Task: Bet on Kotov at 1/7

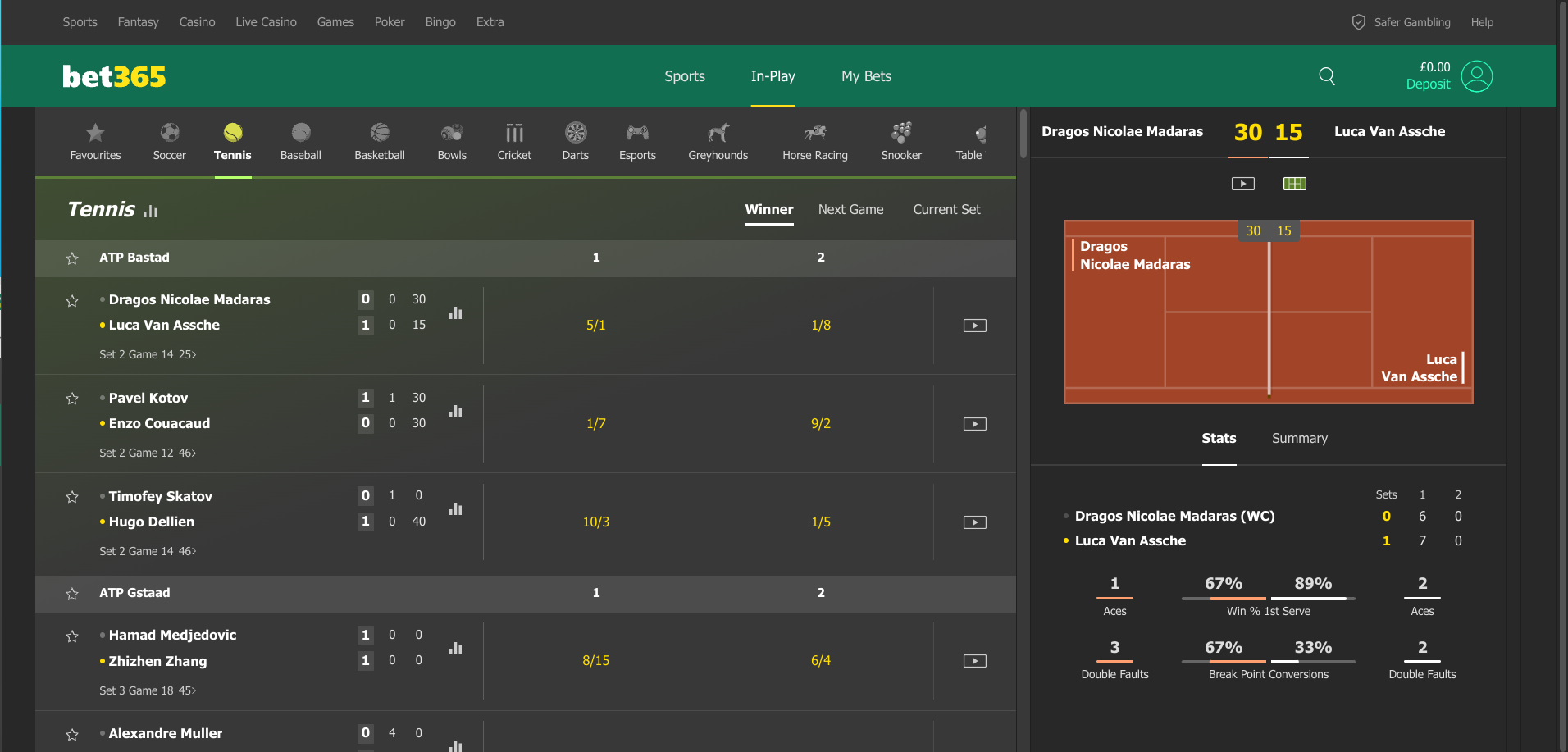Action: click(x=596, y=424)
